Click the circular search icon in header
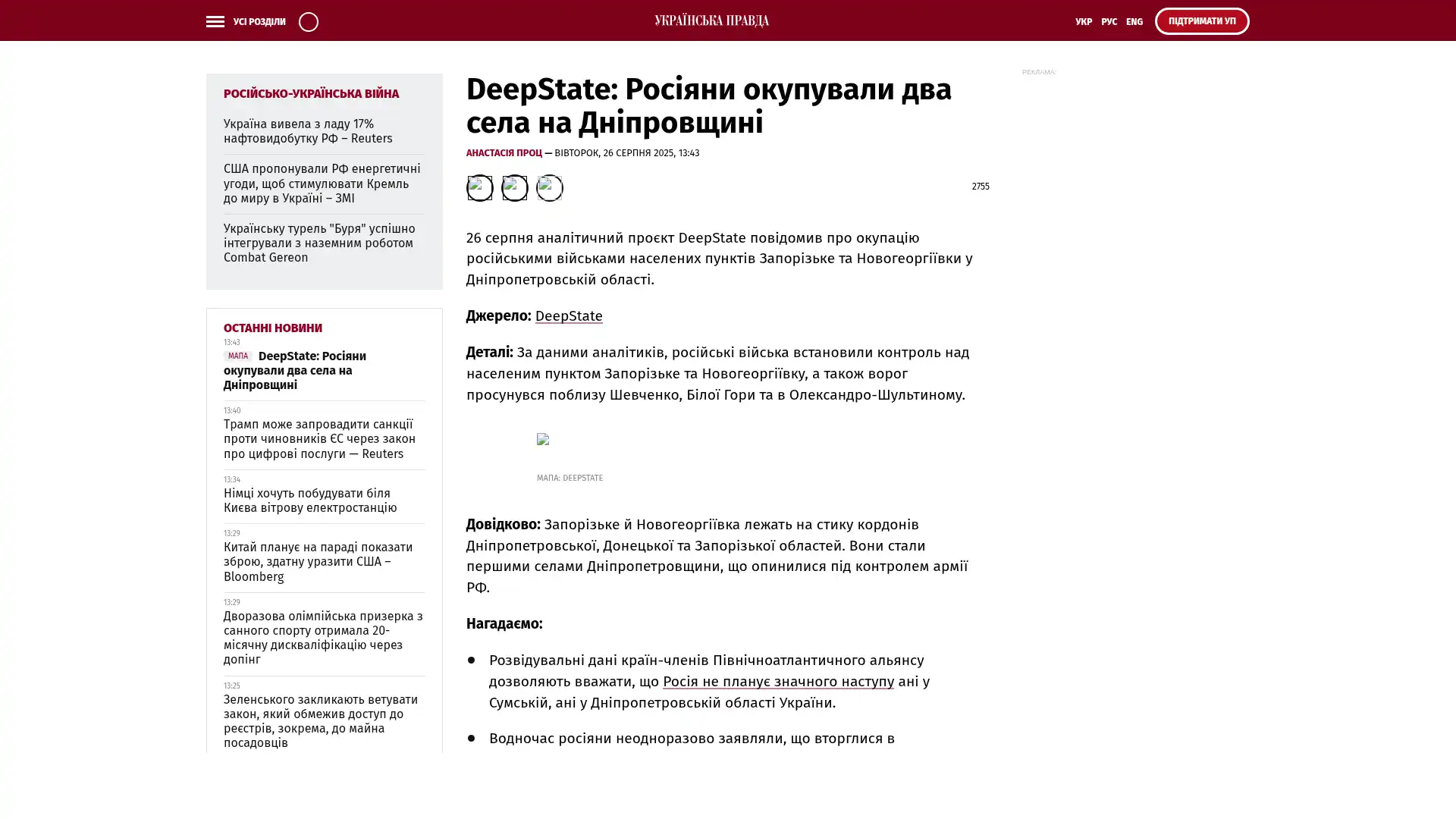1456x819 pixels. pyautogui.click(x=308, y=21)
